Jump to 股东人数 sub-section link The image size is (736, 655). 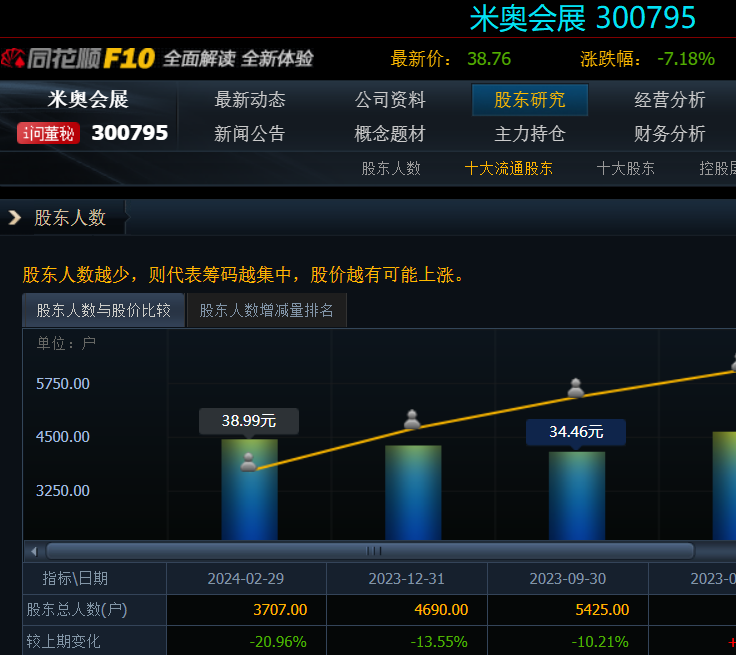391,168
